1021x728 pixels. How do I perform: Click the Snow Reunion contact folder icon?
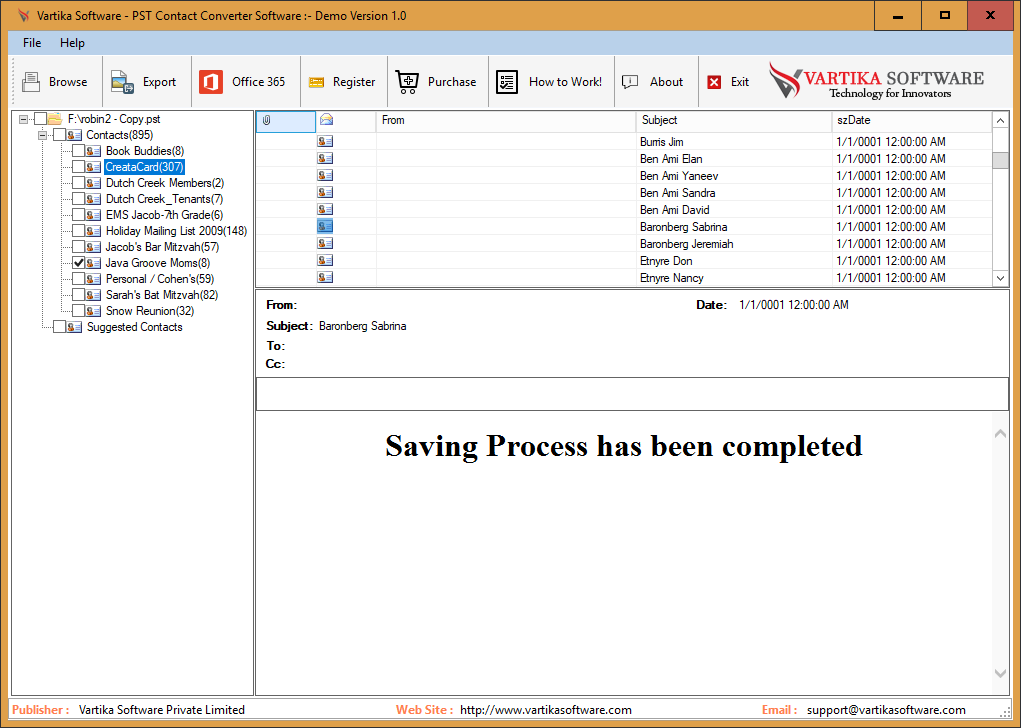[x=93, y=311]
